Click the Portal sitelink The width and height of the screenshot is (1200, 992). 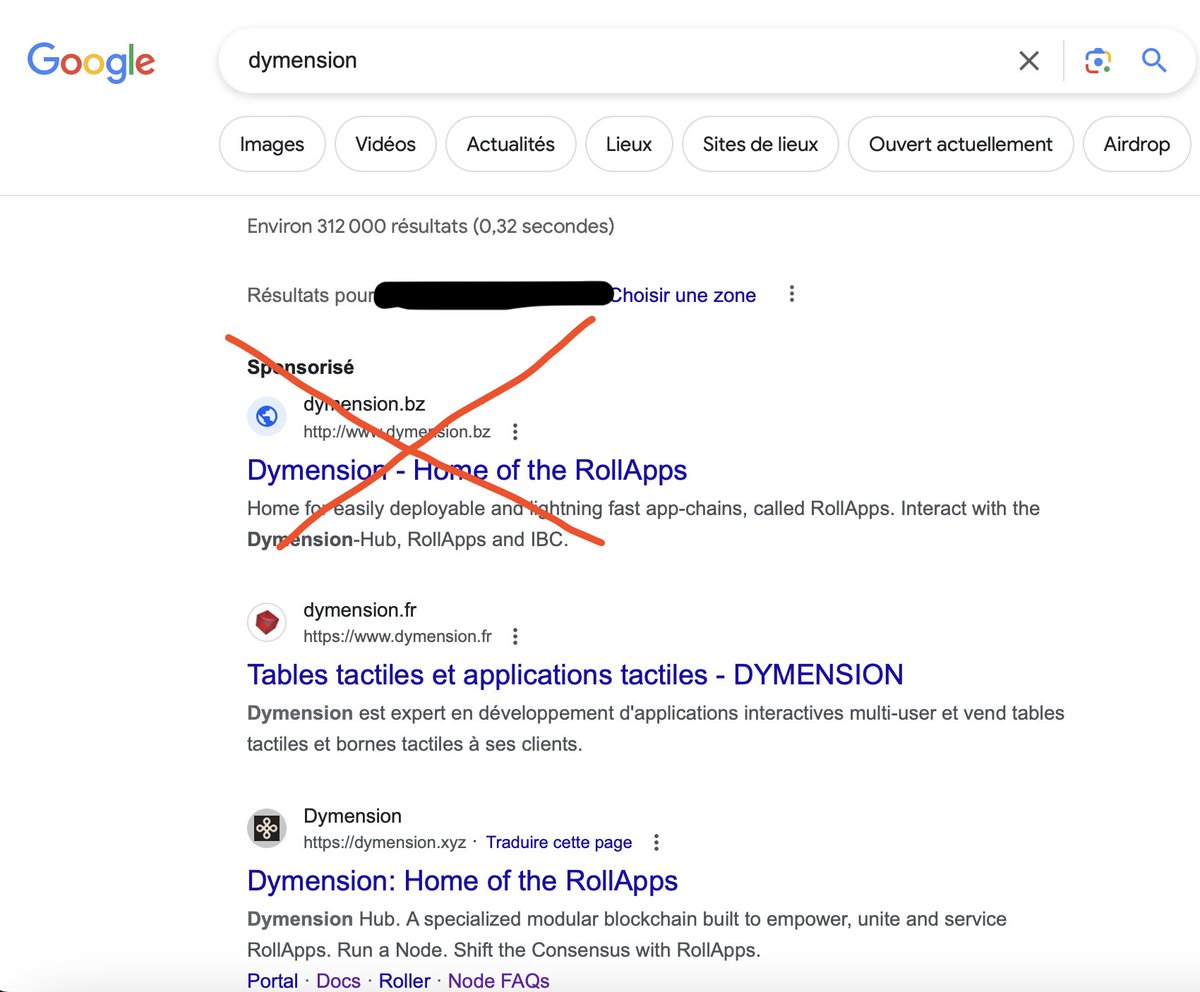(x=272, y=981)
